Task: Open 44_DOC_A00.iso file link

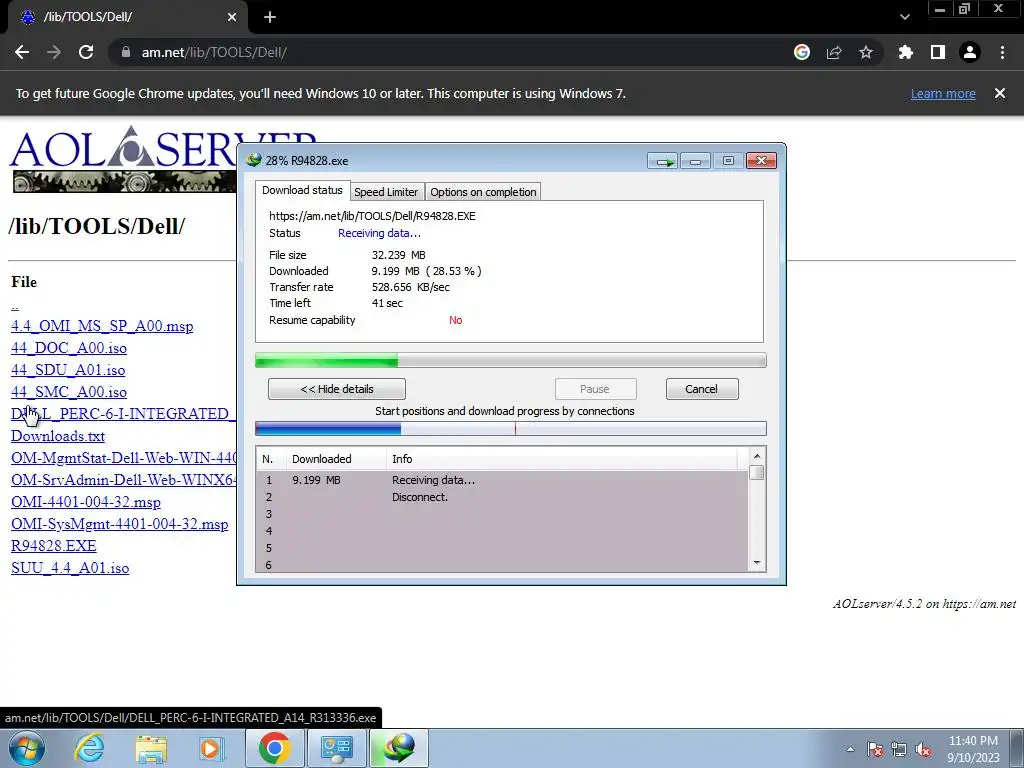Action: pos(69,348)
